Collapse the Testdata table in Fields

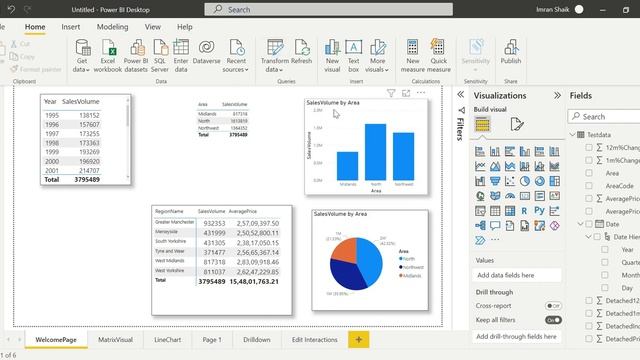click(x=572, y=134)
